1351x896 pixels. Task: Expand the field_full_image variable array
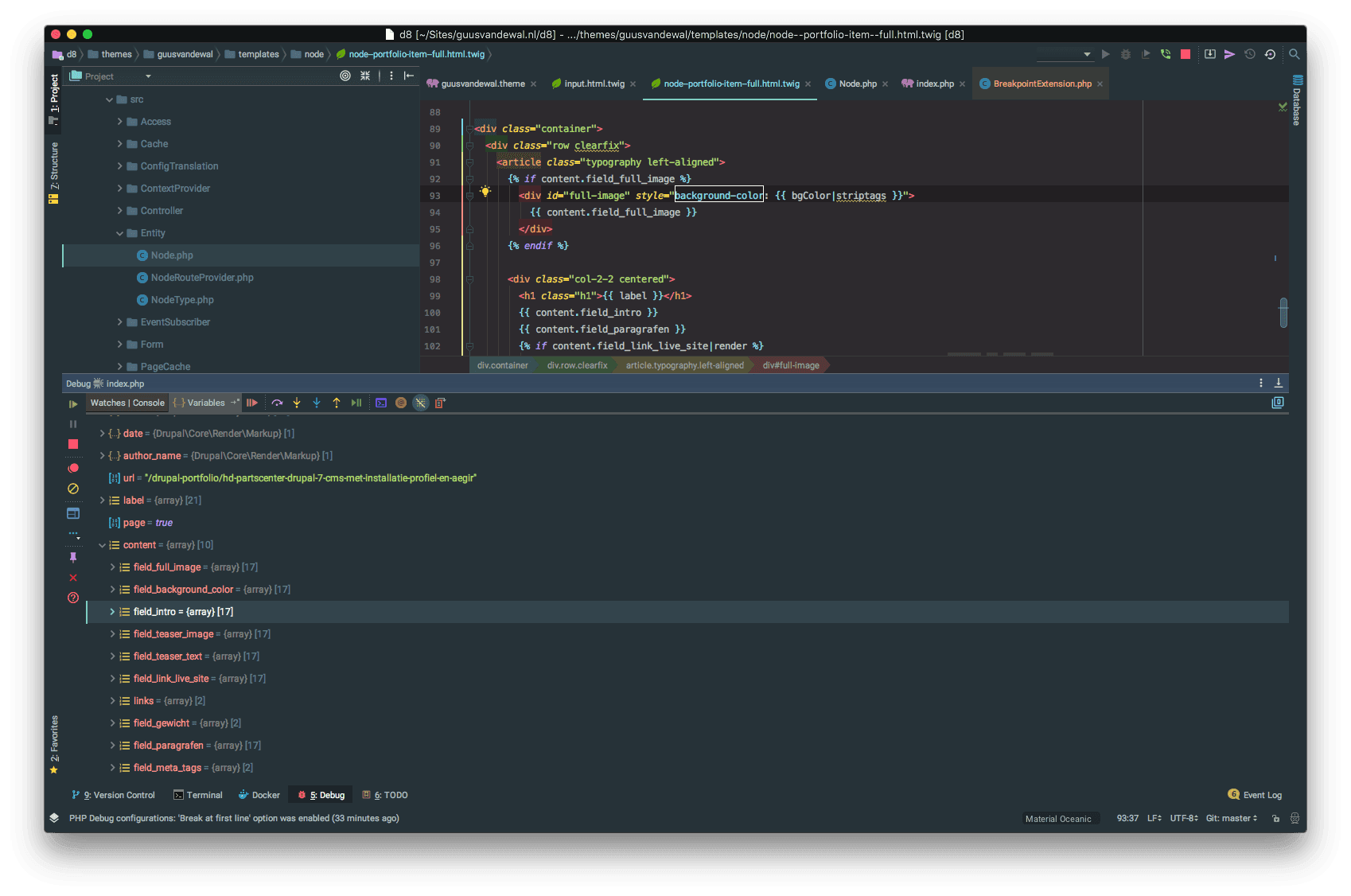112,567
